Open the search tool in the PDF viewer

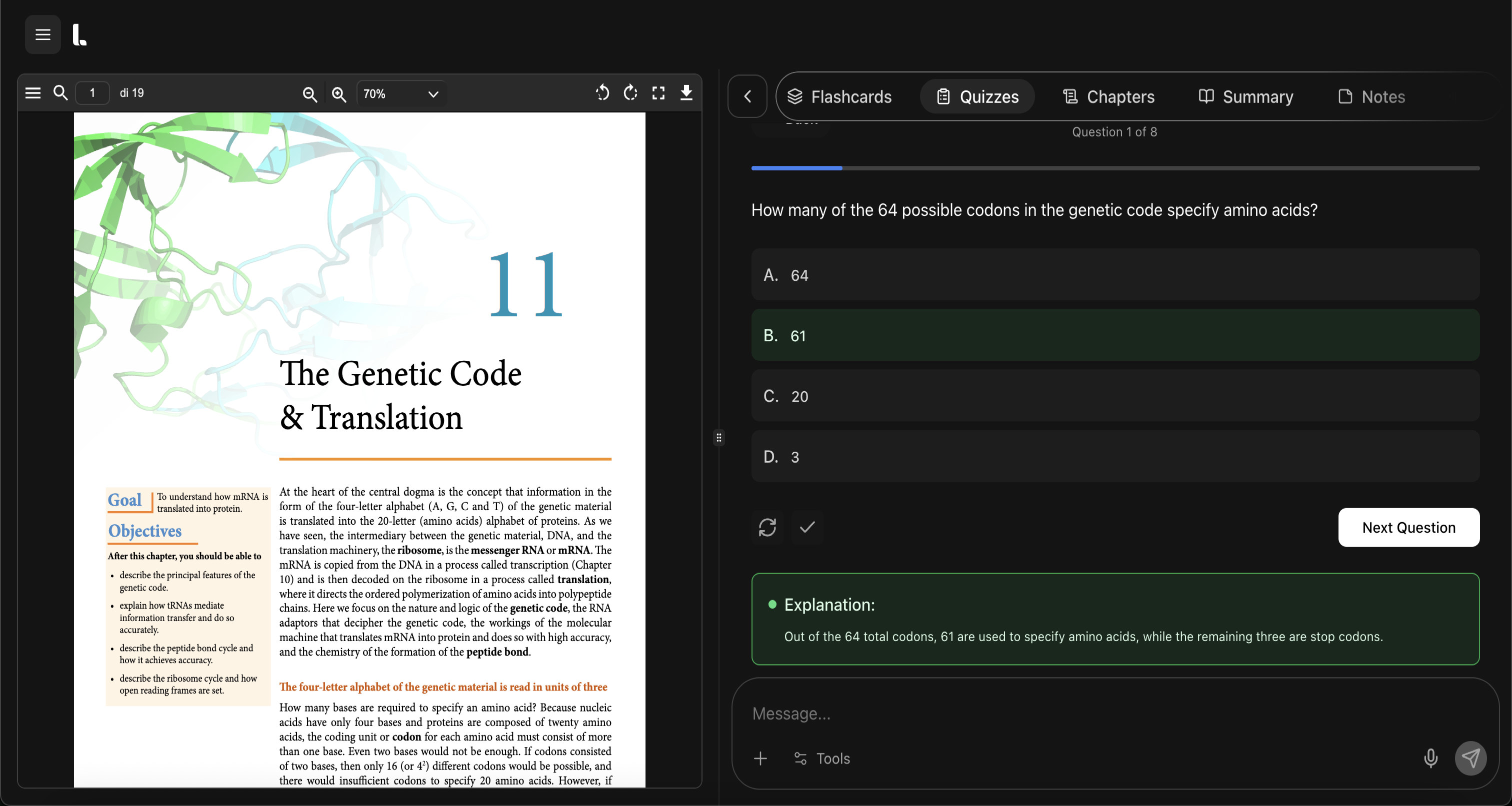point(60,92)
